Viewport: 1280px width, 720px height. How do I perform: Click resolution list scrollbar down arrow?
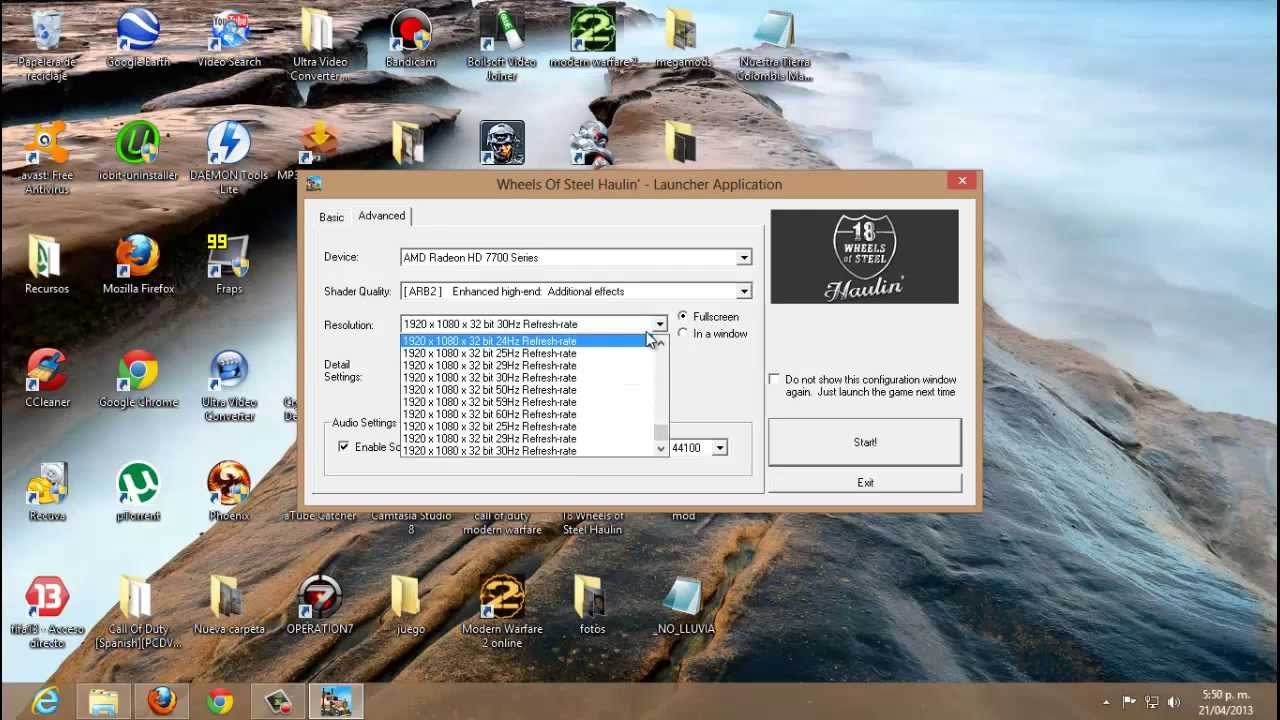pyautogui.click(x=660, y=449)
